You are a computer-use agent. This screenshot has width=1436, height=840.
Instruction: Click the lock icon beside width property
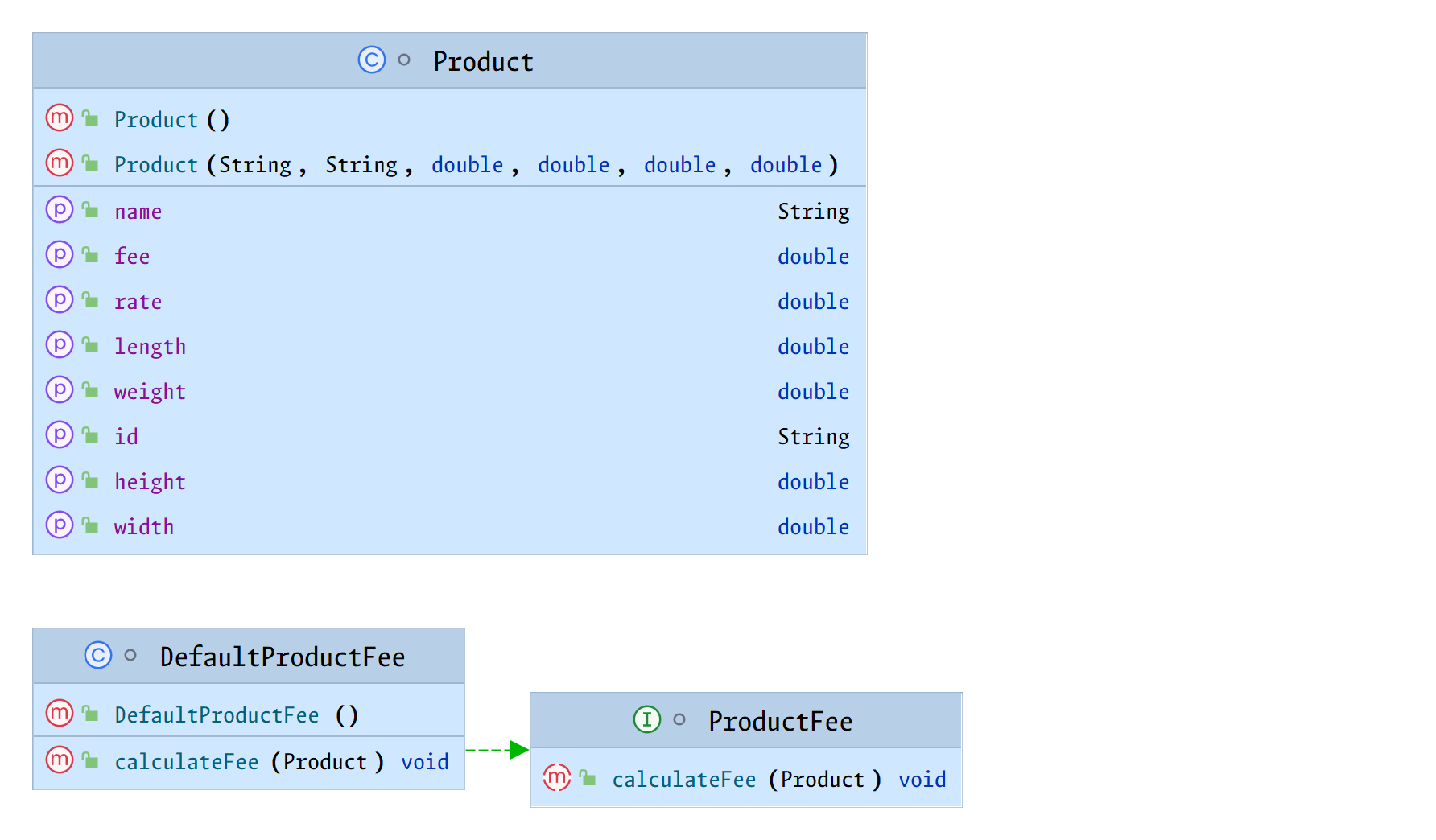point(90,526)
